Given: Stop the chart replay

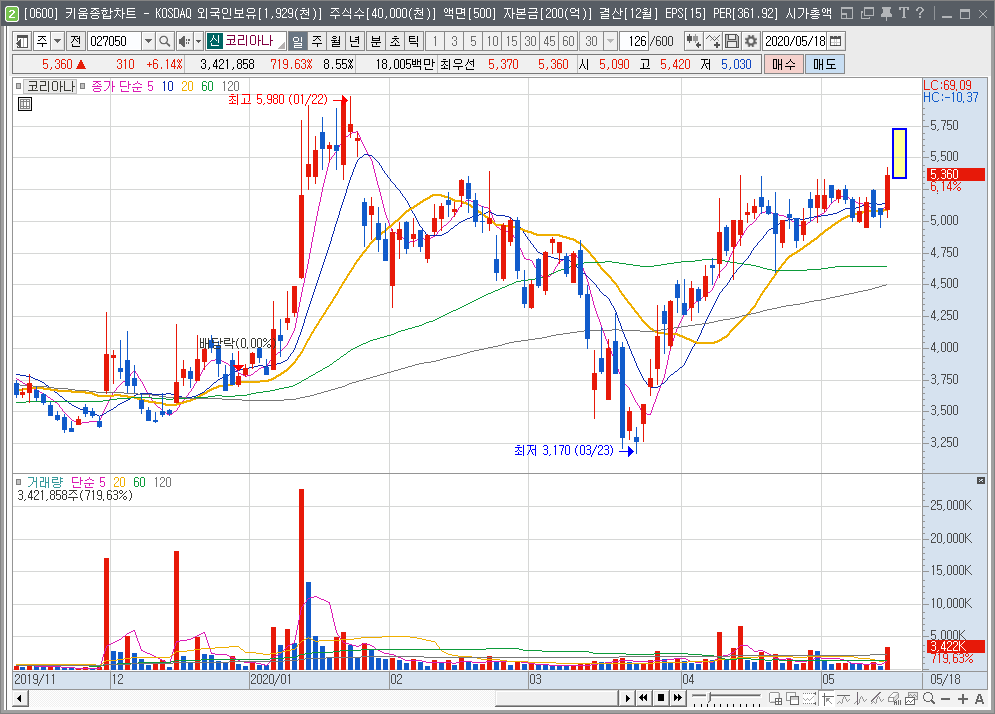Looking at the screenshot, I should click(661, 698).
